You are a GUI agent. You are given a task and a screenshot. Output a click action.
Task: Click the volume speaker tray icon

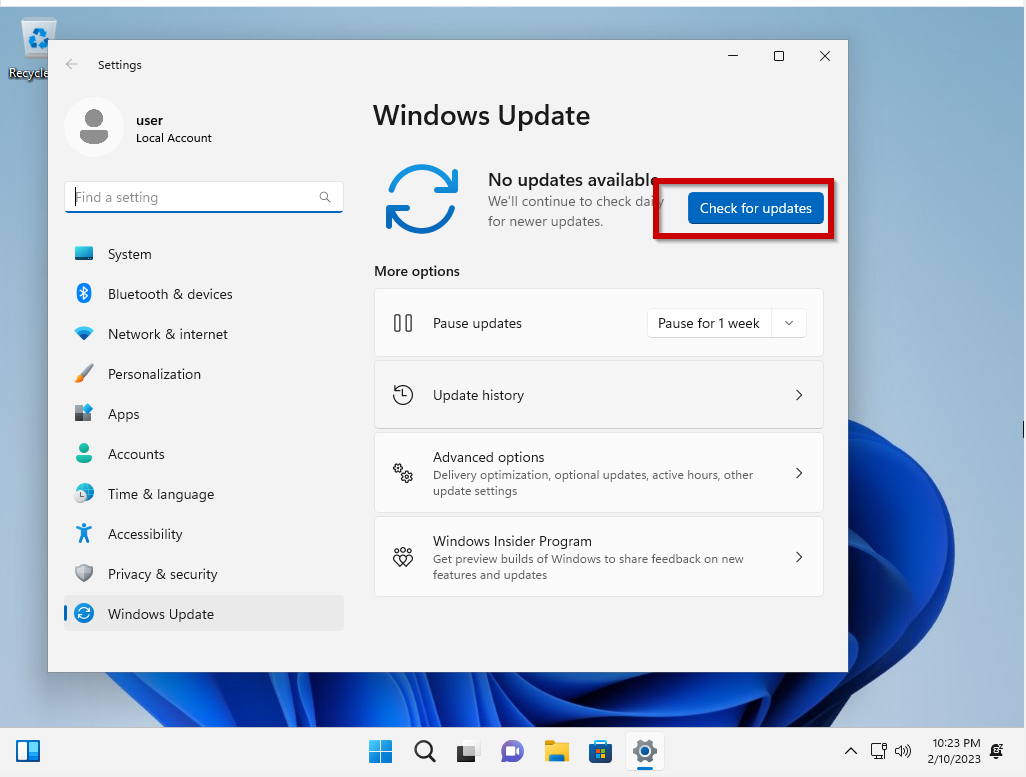(902, 751)
